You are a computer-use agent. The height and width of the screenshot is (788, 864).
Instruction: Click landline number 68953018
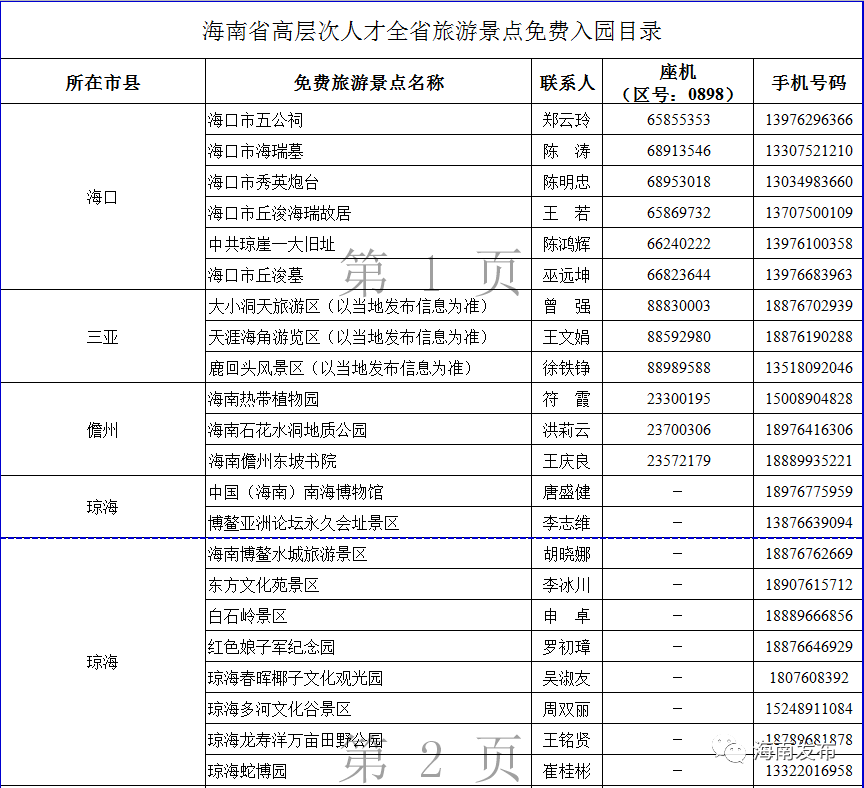(x=678, y=181)
